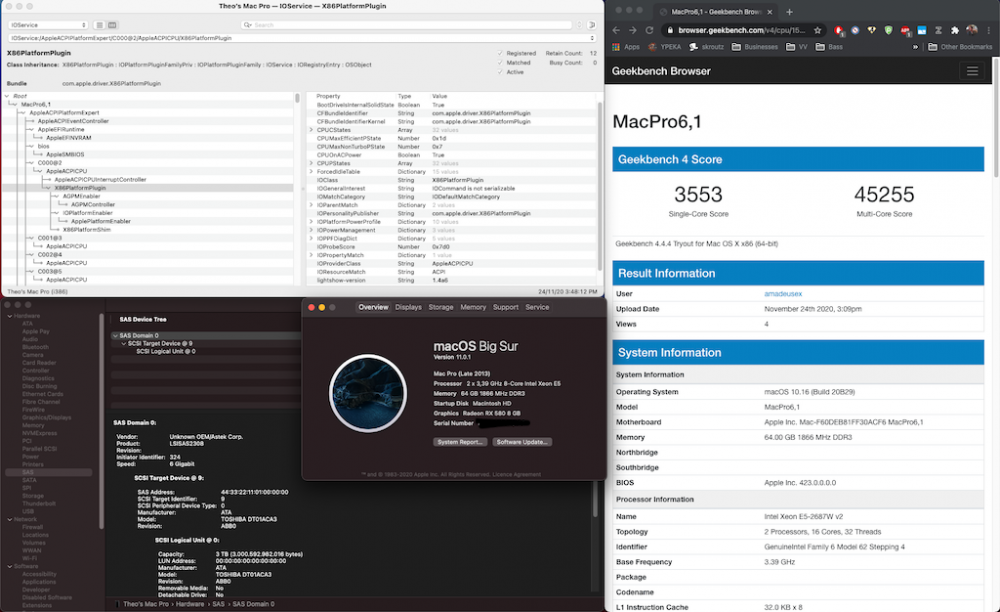Collapse Hardware section in System Report

[x=10, y=316]
